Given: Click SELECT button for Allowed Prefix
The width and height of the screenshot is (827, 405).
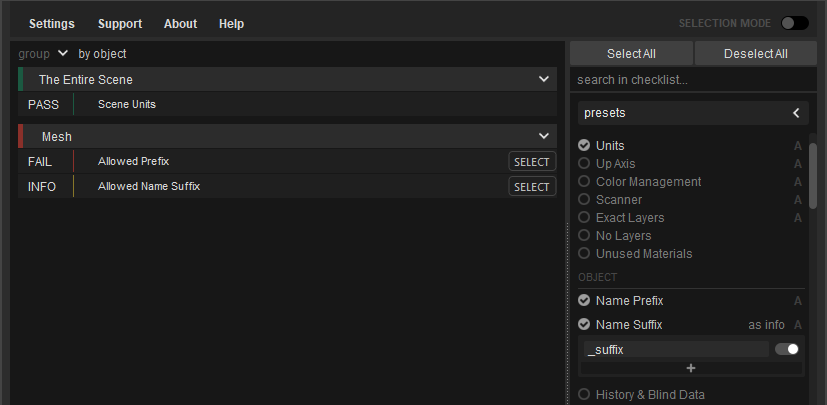Looking at the screenshot, I should click(x=532, y=162).
